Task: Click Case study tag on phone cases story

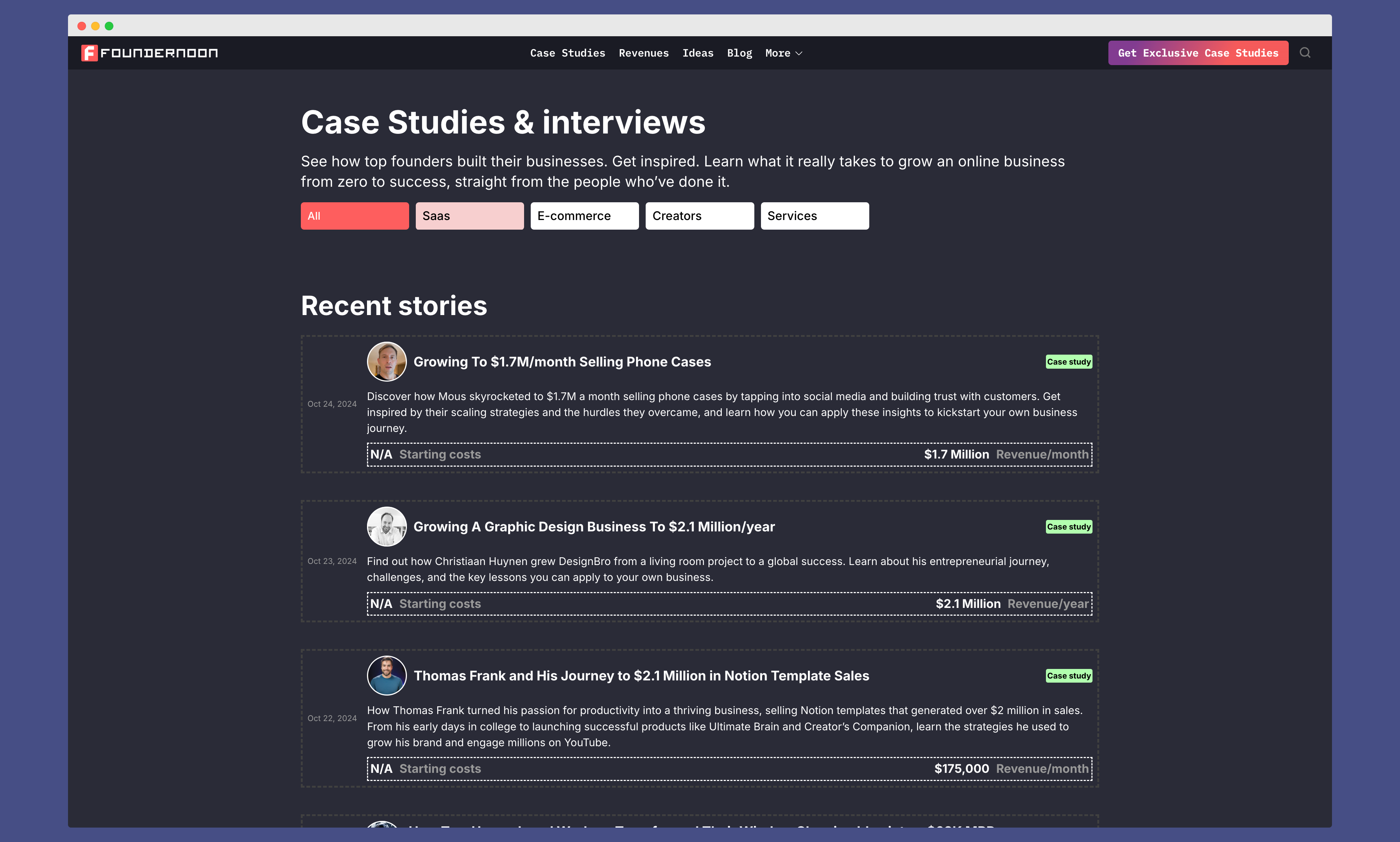Action: (1069, 361)
